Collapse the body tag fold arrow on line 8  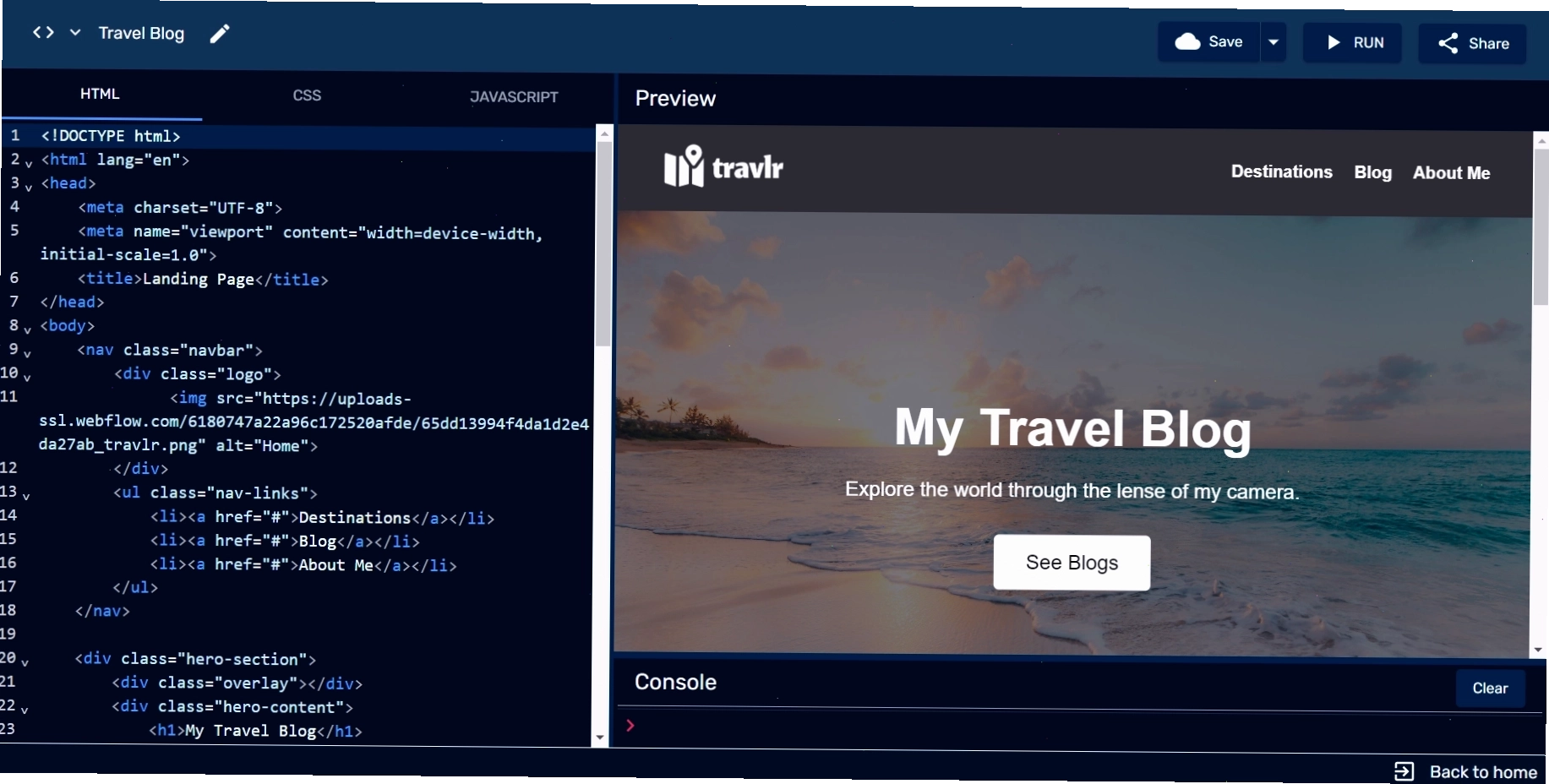[28, 329]
